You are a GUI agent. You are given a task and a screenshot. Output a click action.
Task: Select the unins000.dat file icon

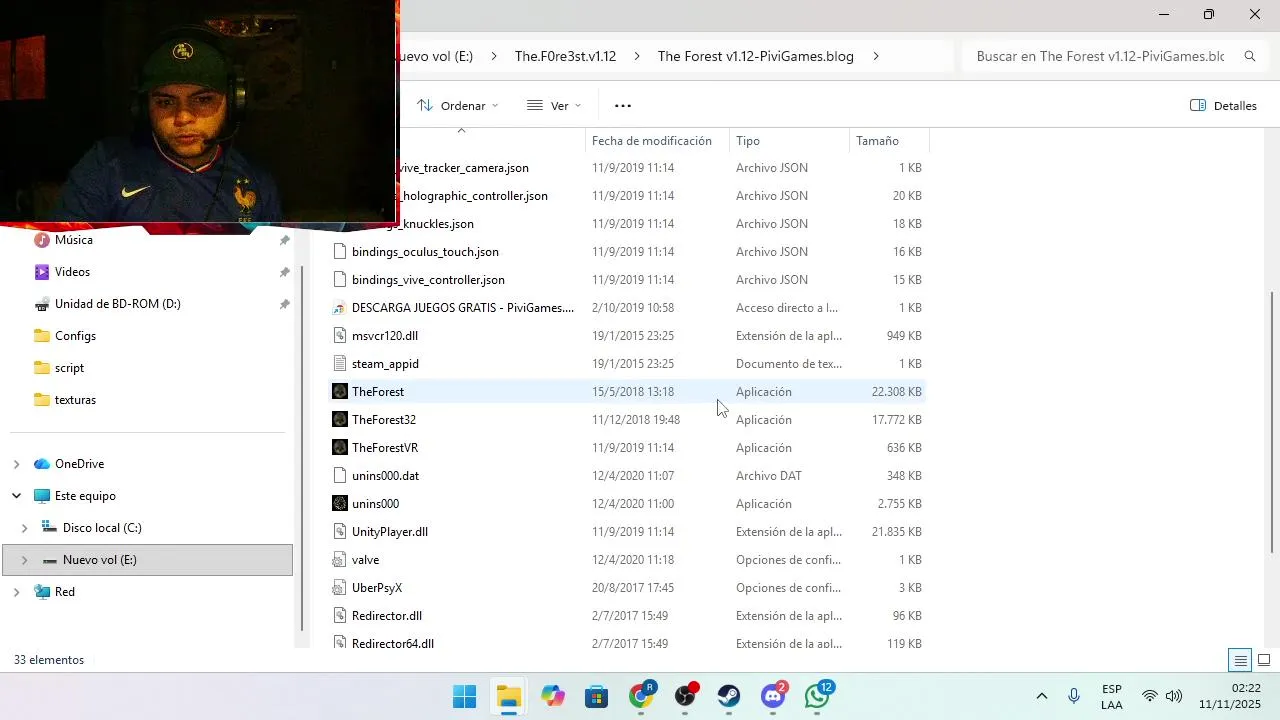pyautogui.click(x=340, y=476)
